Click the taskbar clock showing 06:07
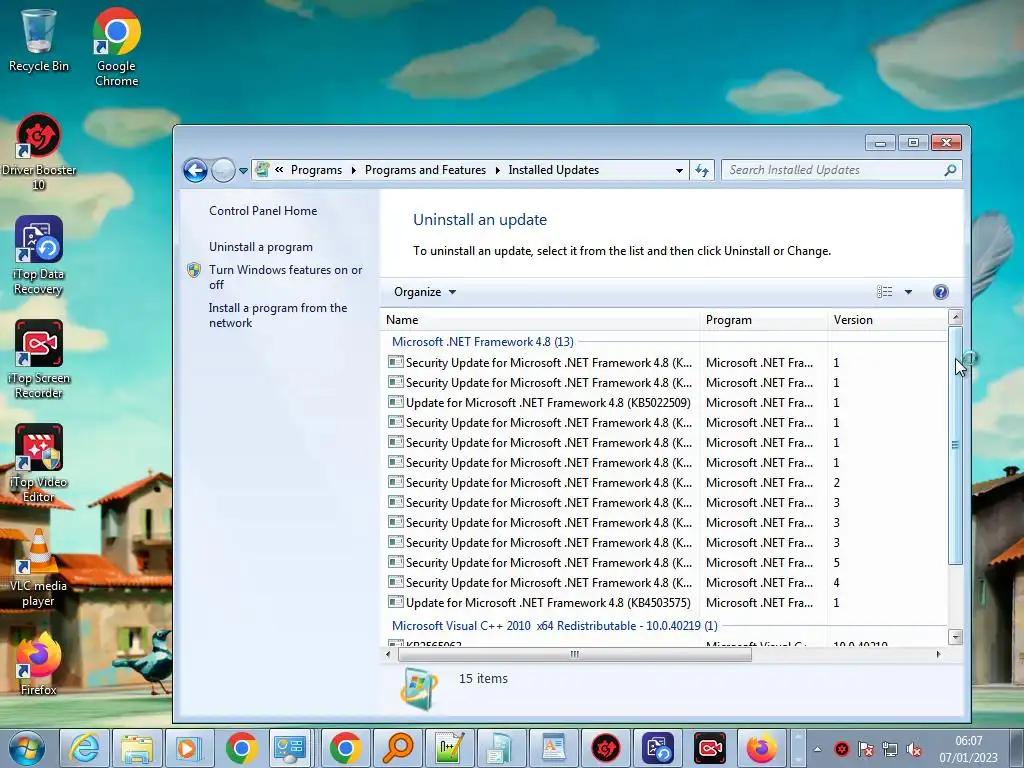The height and width of the screenshot is (768, 1024). tap(968, 749)
